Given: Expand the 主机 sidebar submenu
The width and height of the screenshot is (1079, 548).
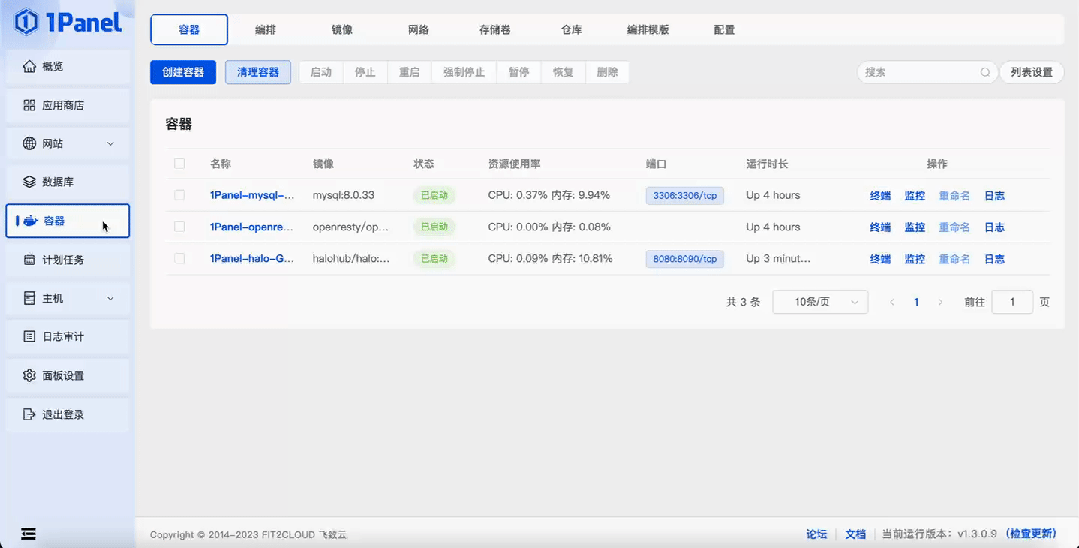Looking at the screenshot, I should pos(110,298).
